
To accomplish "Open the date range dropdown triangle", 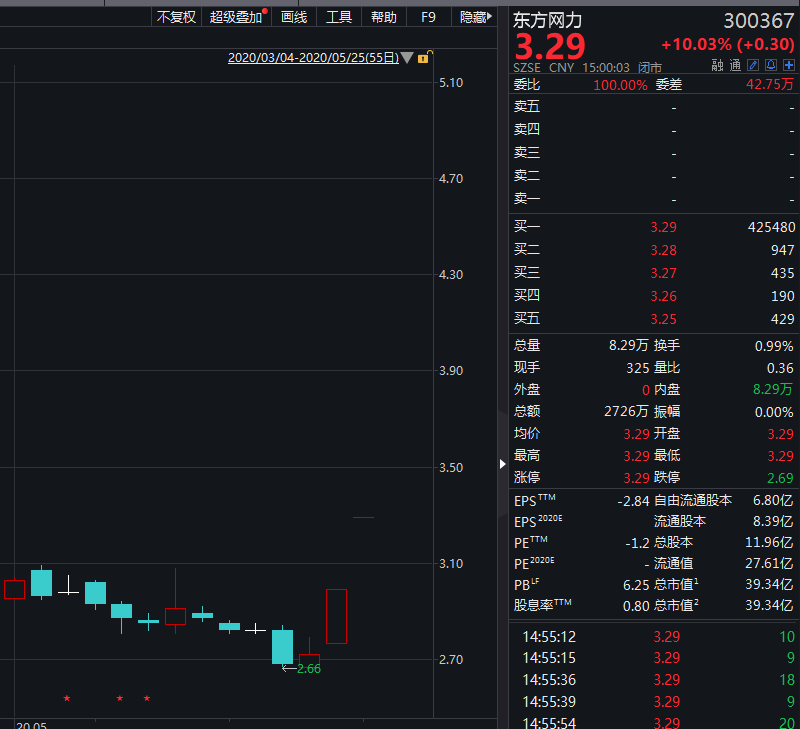I will (x=407, y=58).
